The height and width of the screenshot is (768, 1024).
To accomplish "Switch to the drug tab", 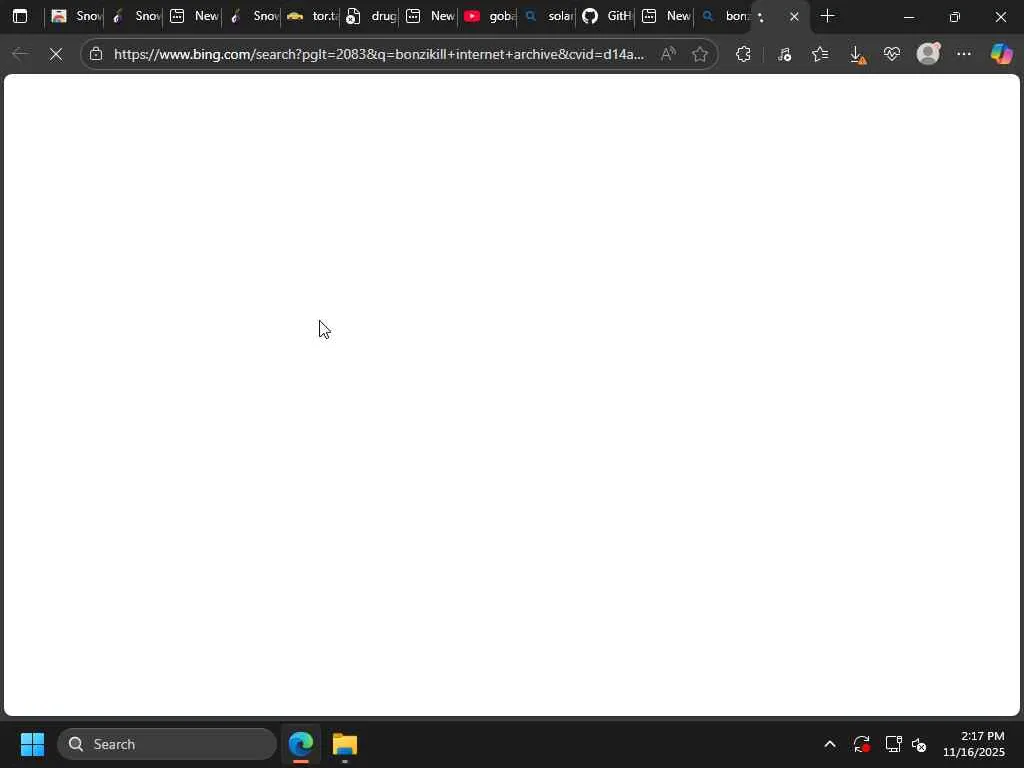I will pos(370,16).
